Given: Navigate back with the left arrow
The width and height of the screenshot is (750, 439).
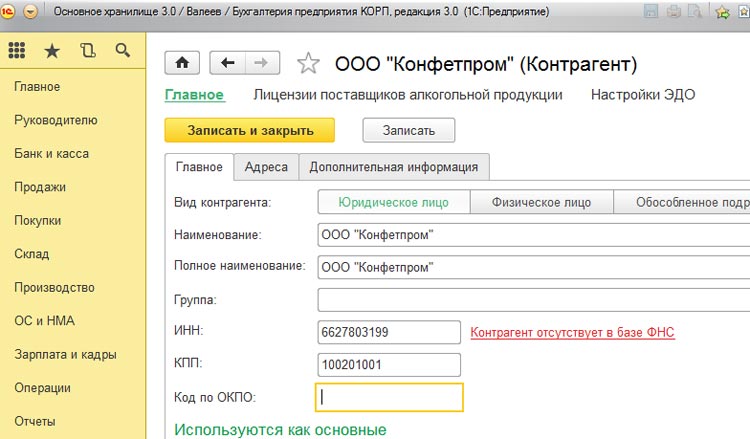Looking at the screenshot, I should pyautogui.click(x=227, y=63).
